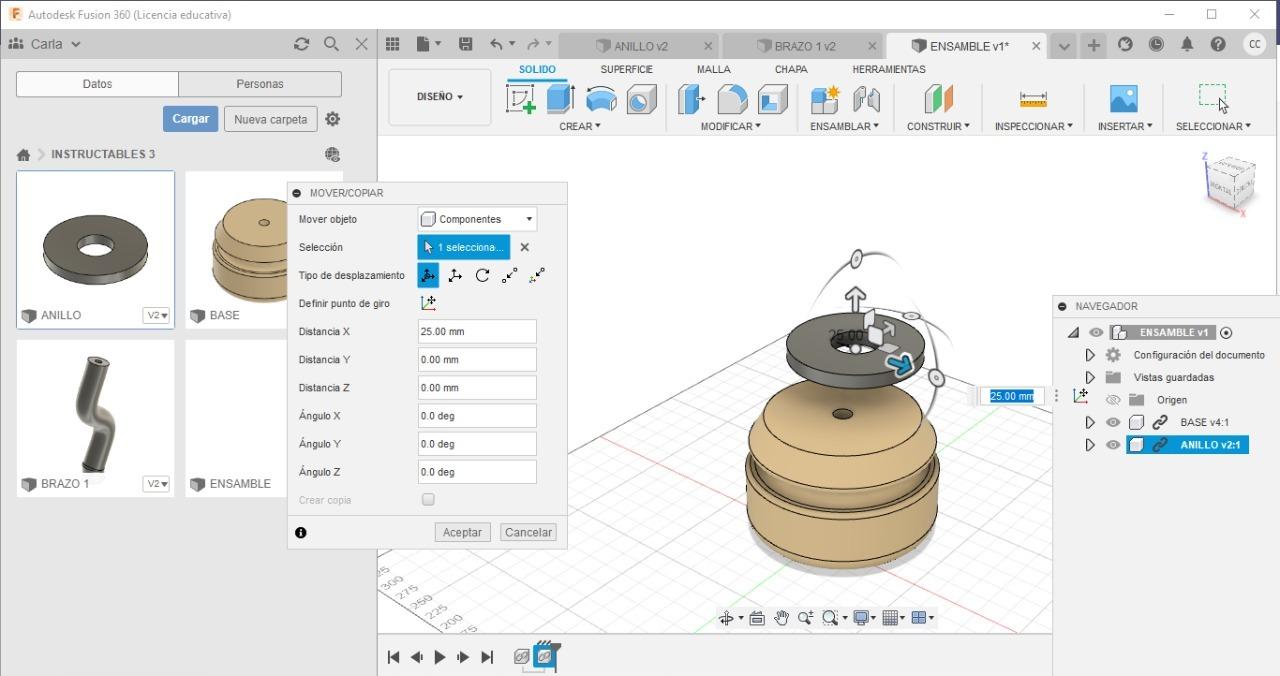
Task: Choose the Revolve tool icon
Action: click(x=601, y=99)
